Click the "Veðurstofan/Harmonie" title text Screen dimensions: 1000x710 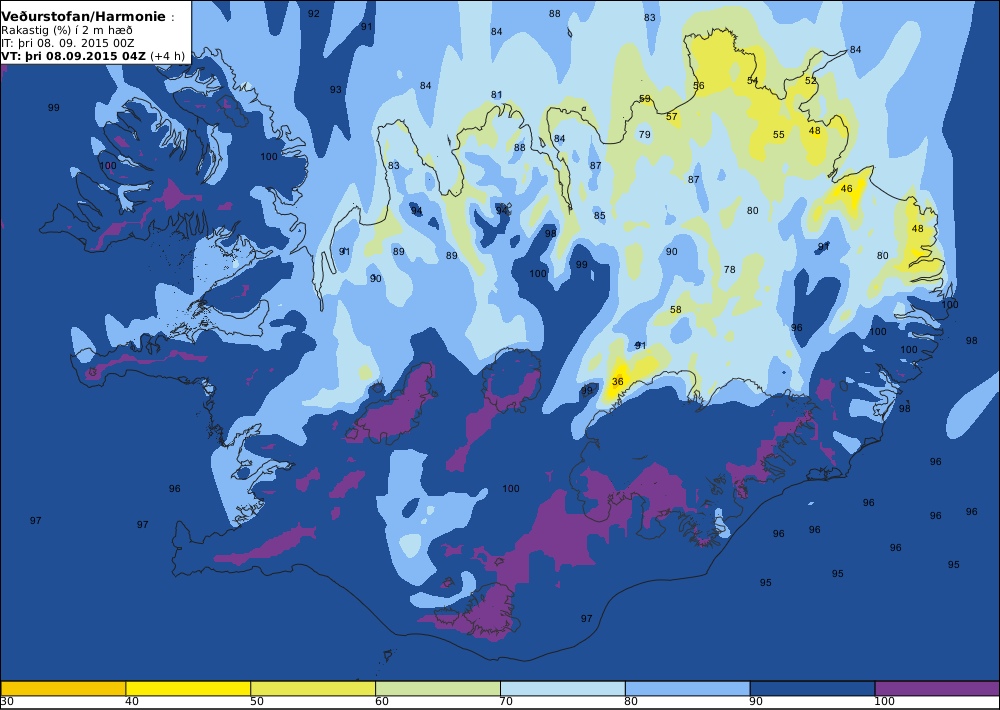click(x=84, y=17)
